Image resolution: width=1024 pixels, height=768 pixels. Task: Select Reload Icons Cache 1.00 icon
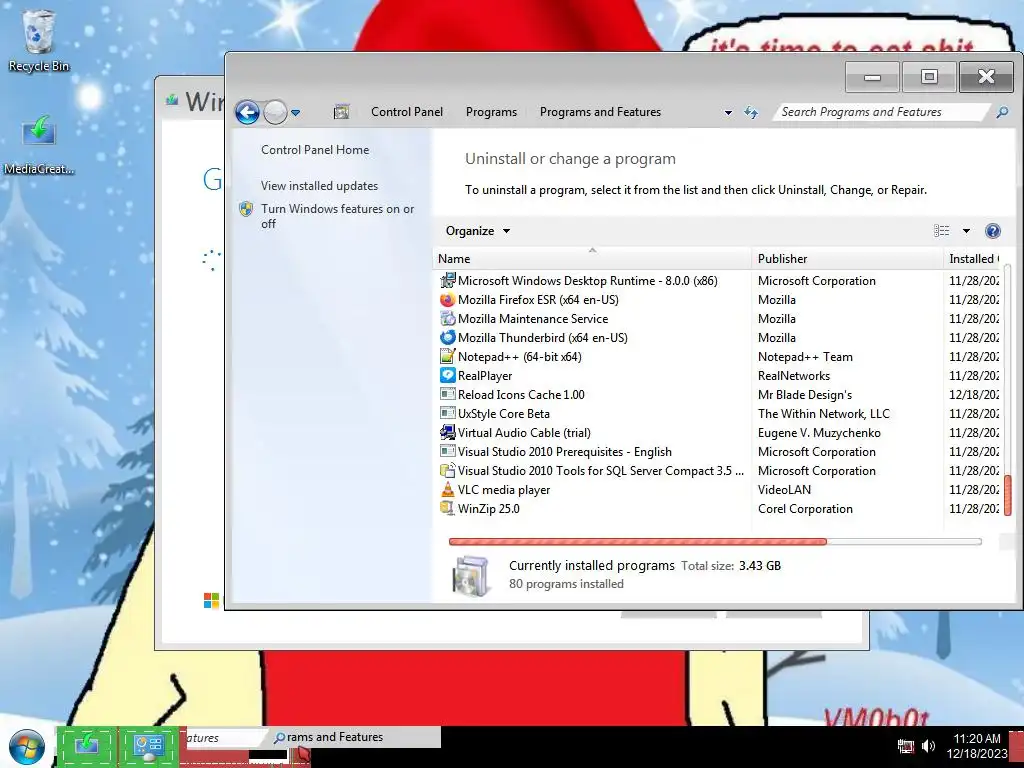click(447, 394)
